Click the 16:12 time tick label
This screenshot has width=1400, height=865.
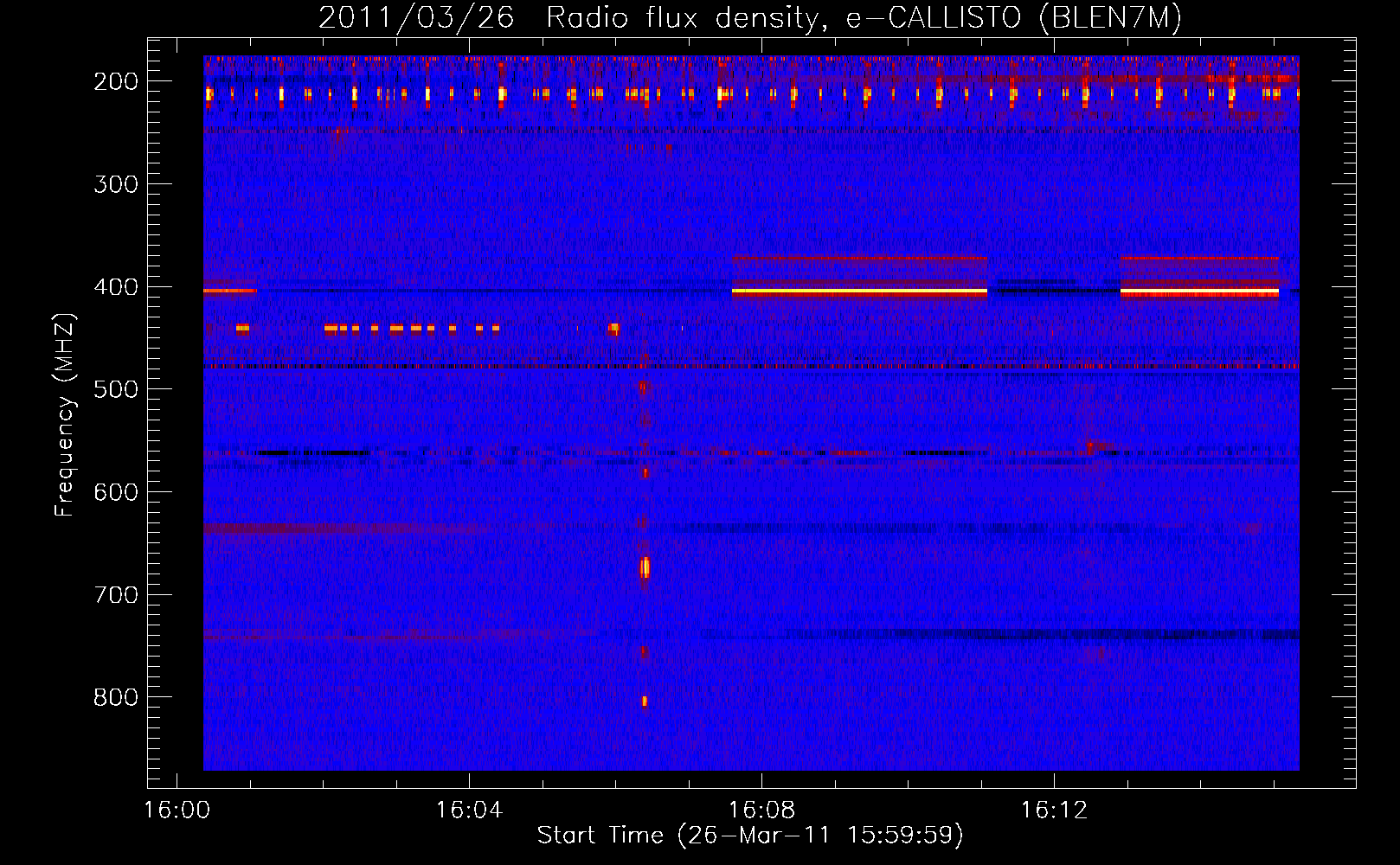(x=1054, y=811)
